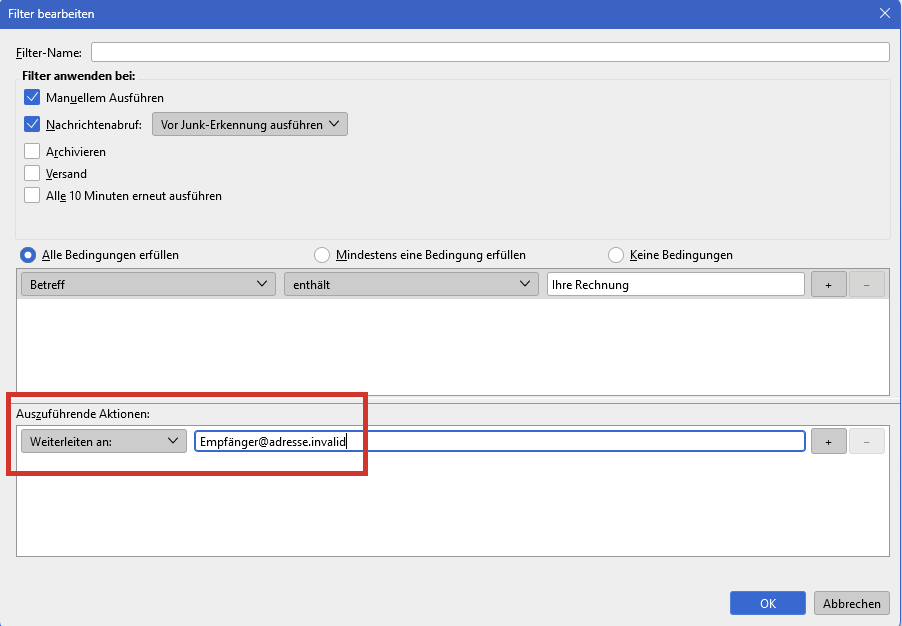902x626 pixels.
Task: Enable Alle 10 Minuten erneut ausführen
Action: coord(32,196)
